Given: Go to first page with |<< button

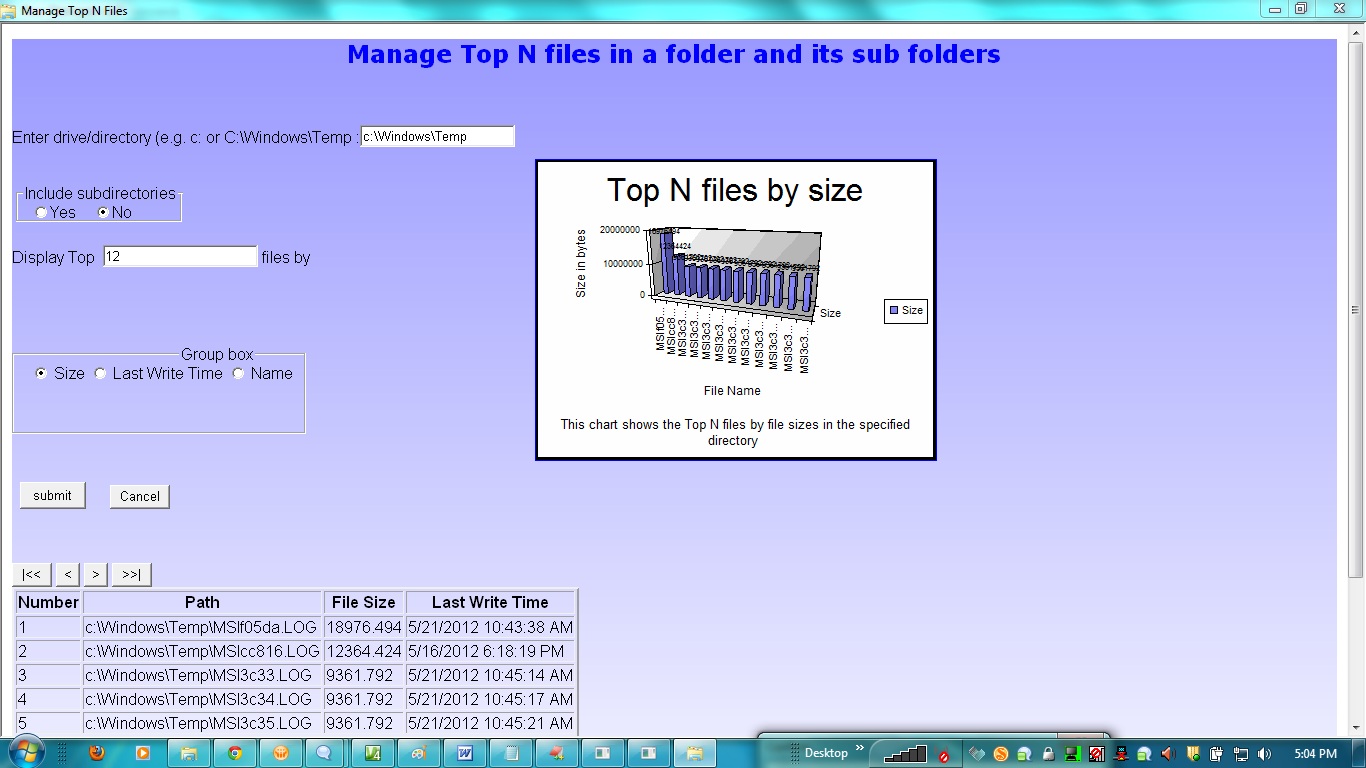Looking at the screenshot, I should (x=31, y=575).
